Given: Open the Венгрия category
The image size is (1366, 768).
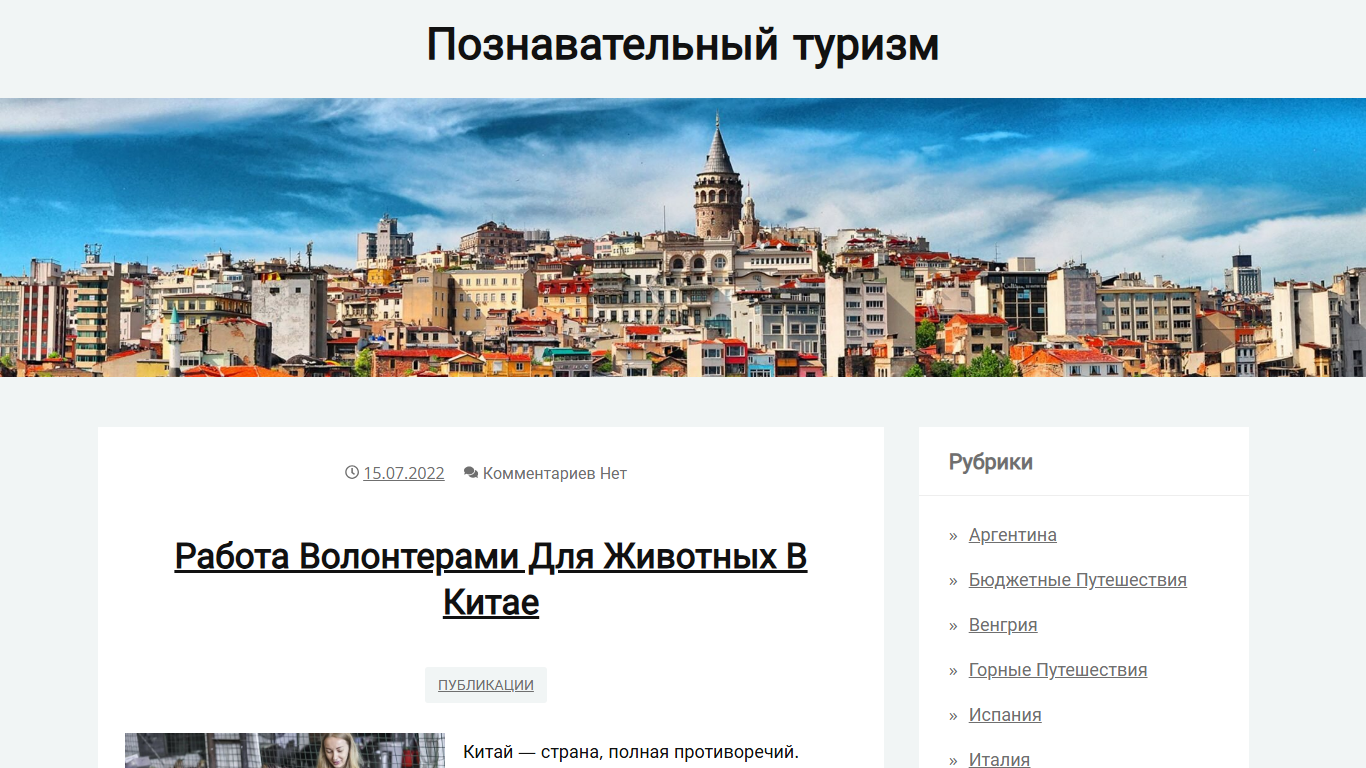Looking at the screenshot, I should click(1003, 625).
